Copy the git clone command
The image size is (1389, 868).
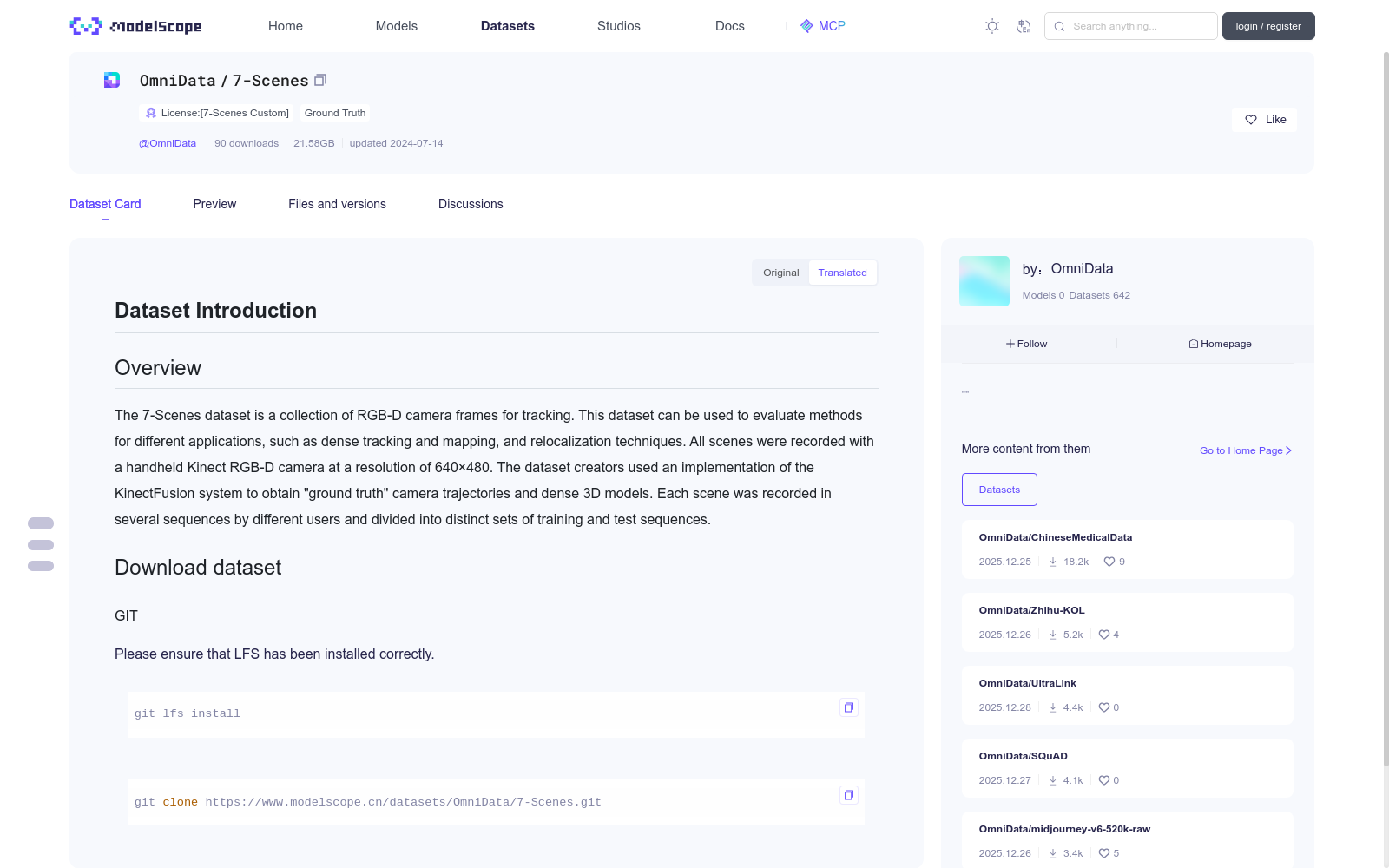[849, 795]
